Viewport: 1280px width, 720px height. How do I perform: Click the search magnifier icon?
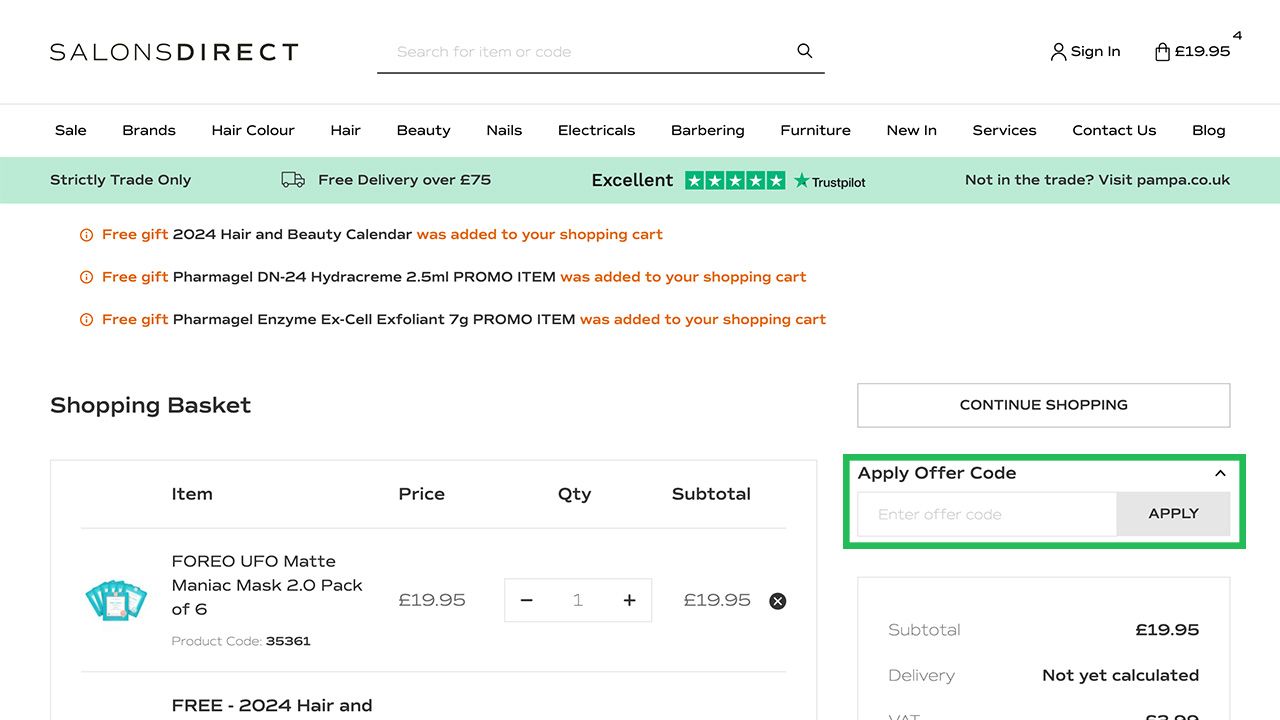[x=804, y=51]
